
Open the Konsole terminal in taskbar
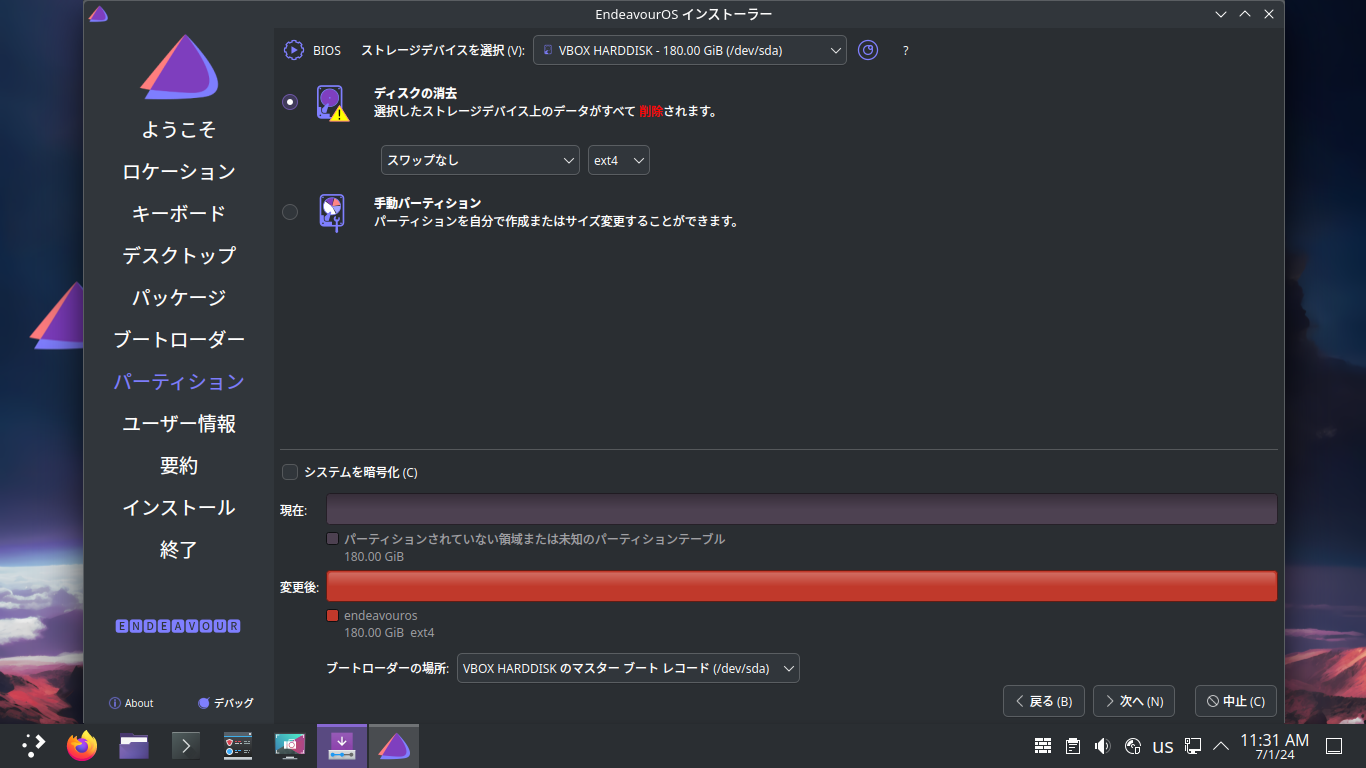point(186,745)
